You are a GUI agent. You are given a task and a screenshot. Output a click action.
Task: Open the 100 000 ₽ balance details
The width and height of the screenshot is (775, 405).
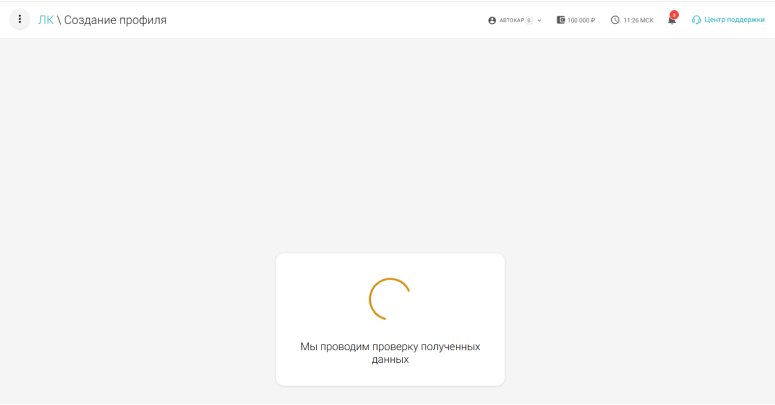581,20
